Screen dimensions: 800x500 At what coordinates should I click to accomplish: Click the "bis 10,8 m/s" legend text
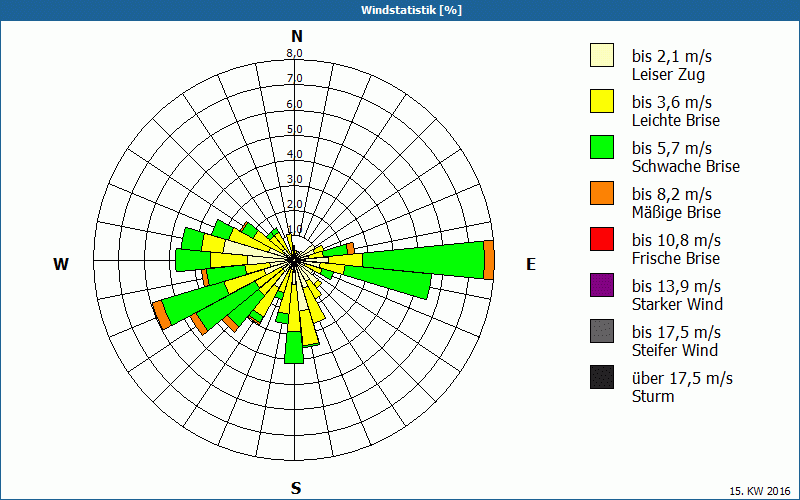(x=676, y=240)
